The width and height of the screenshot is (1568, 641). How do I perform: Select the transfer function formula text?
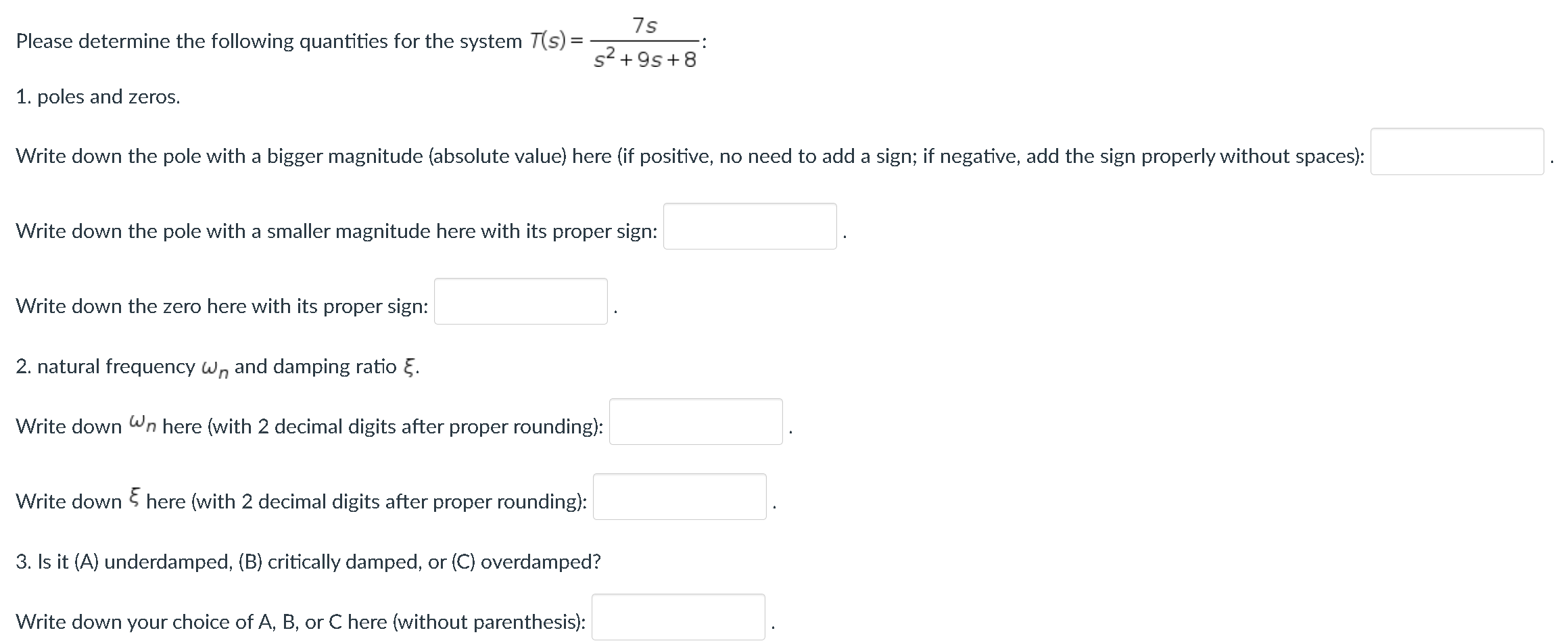[x=619, y=42]
